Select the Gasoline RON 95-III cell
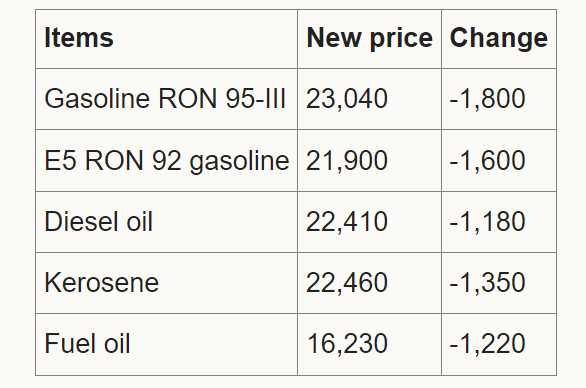Viewport: 586px width, 388px height. pyautogui.click(x=165, y=99)
